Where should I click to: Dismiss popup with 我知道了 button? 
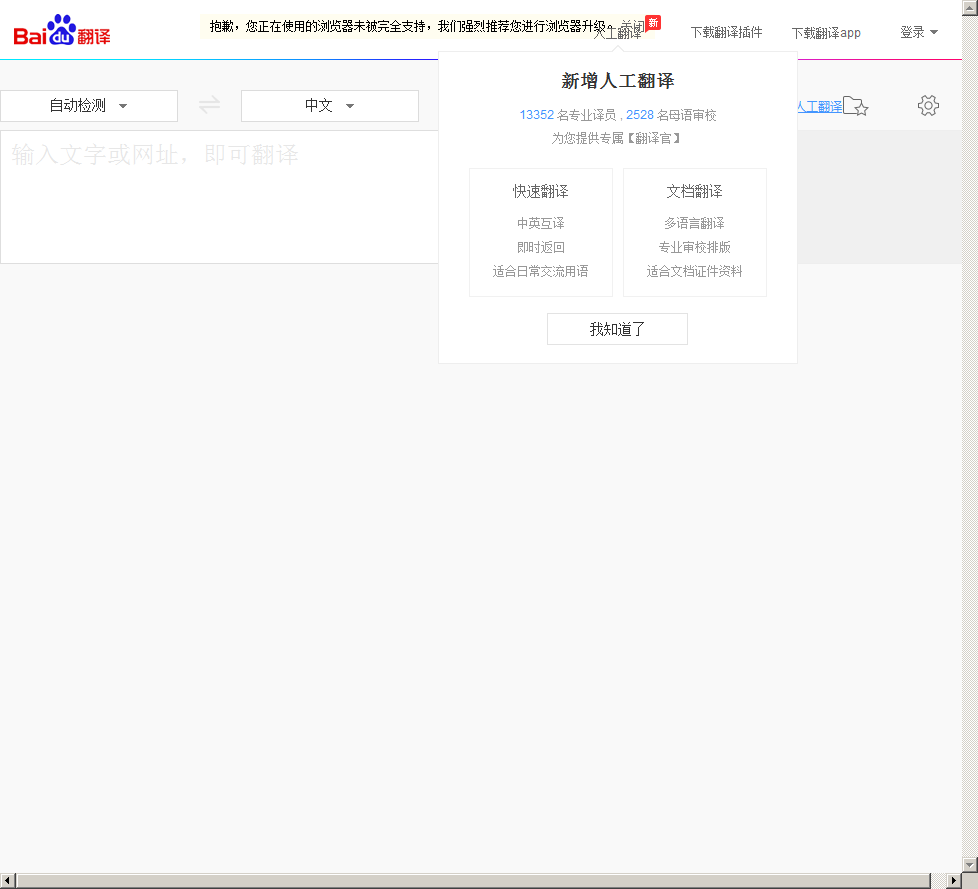617,329
